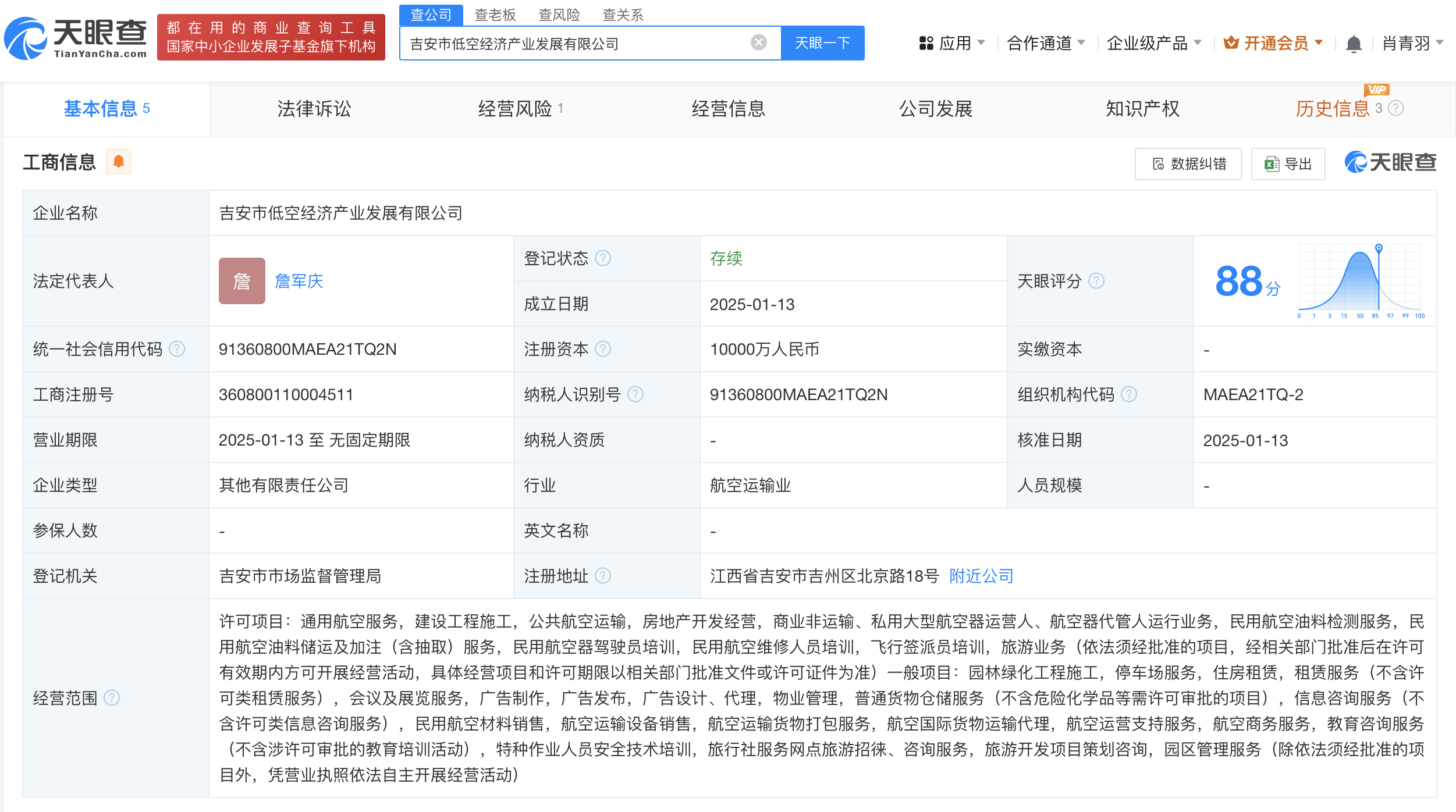Click help icon next to 统一社会信用代码
Image resolution: width=1456 pixels, height=812 pixels.
[x=177, y=349]
